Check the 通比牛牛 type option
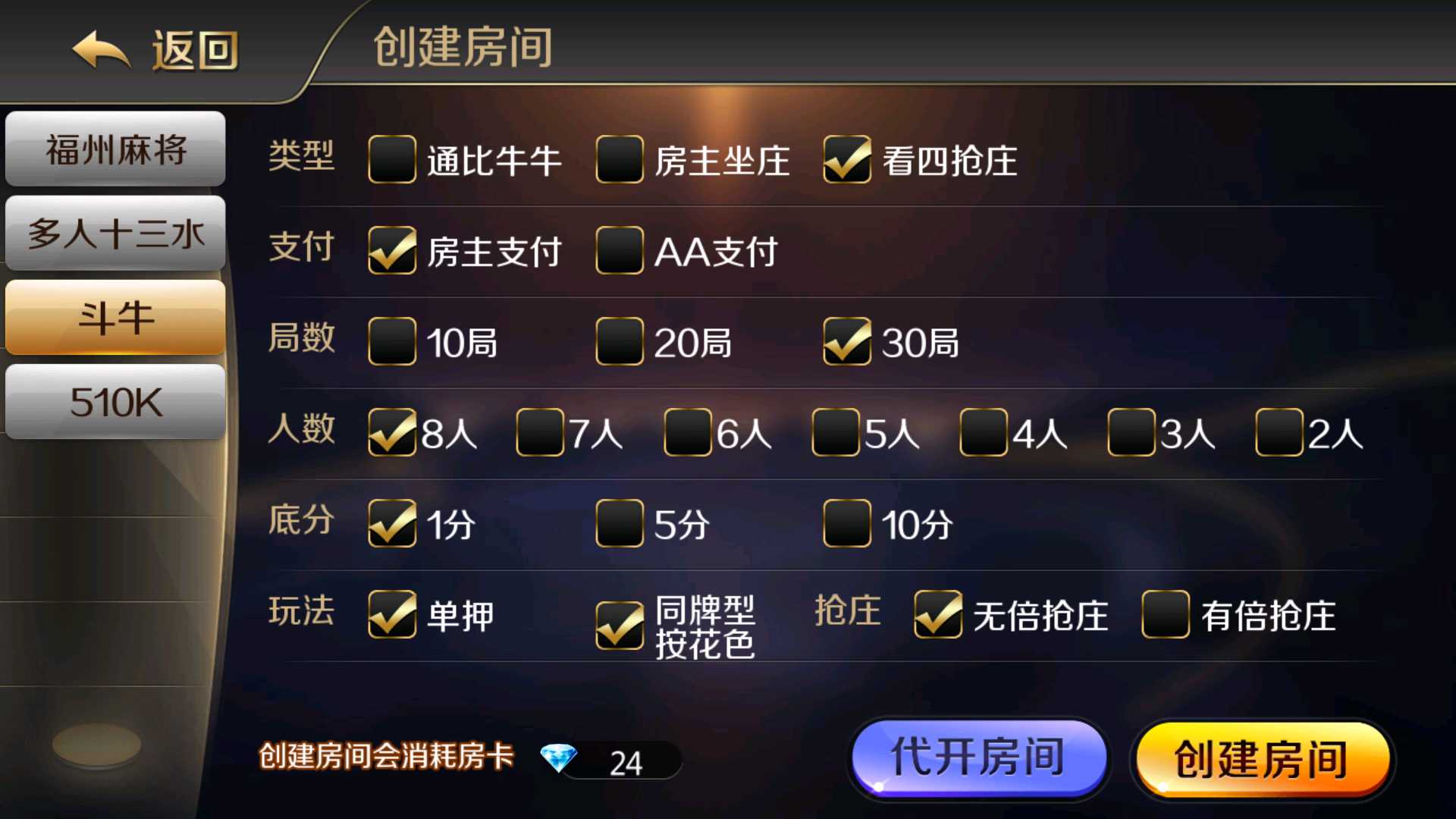 [392, 159]
